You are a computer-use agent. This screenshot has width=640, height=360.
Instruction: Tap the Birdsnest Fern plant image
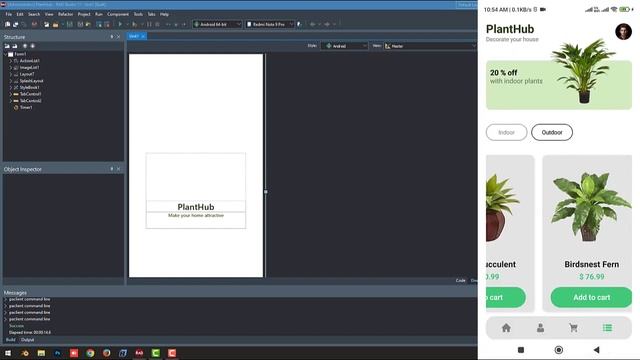point(591,207)
